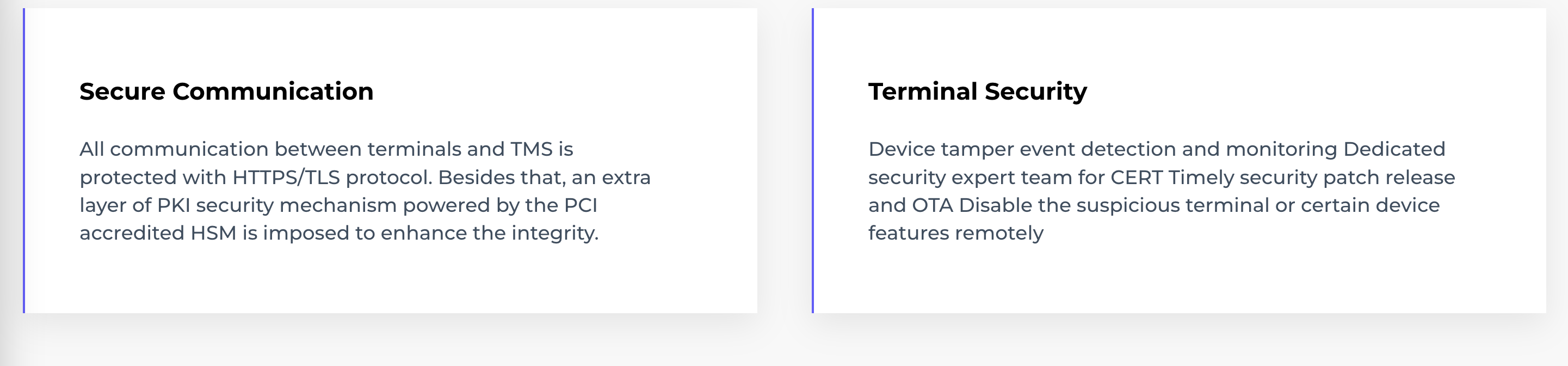This screenshot has height=366, width=1568.
Task: Click the word 'Timely' in the description
Action: click(1201, 177)
